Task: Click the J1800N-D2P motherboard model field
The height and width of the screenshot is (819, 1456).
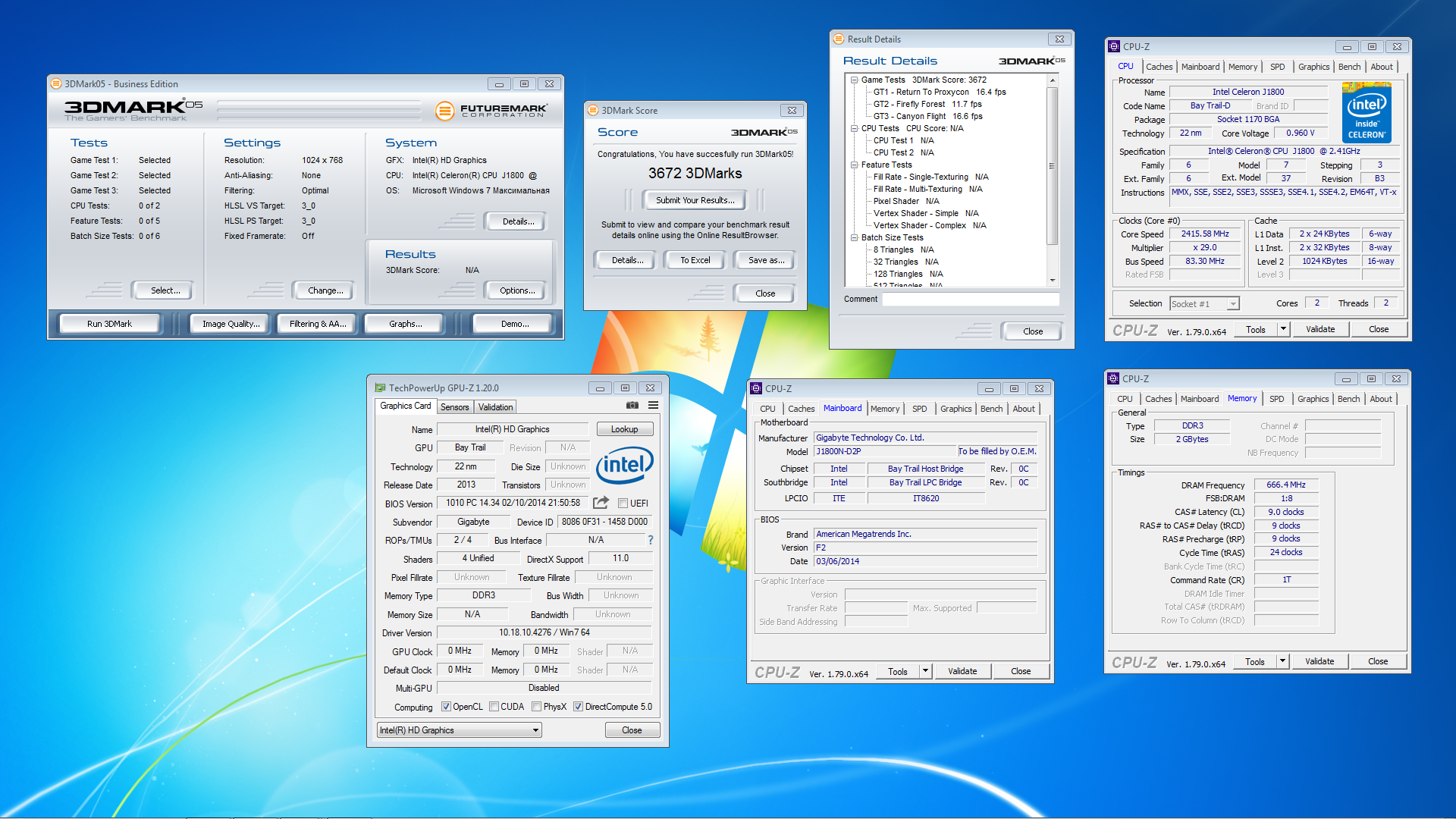Action: pyautogui.click(x=885, y=452)
